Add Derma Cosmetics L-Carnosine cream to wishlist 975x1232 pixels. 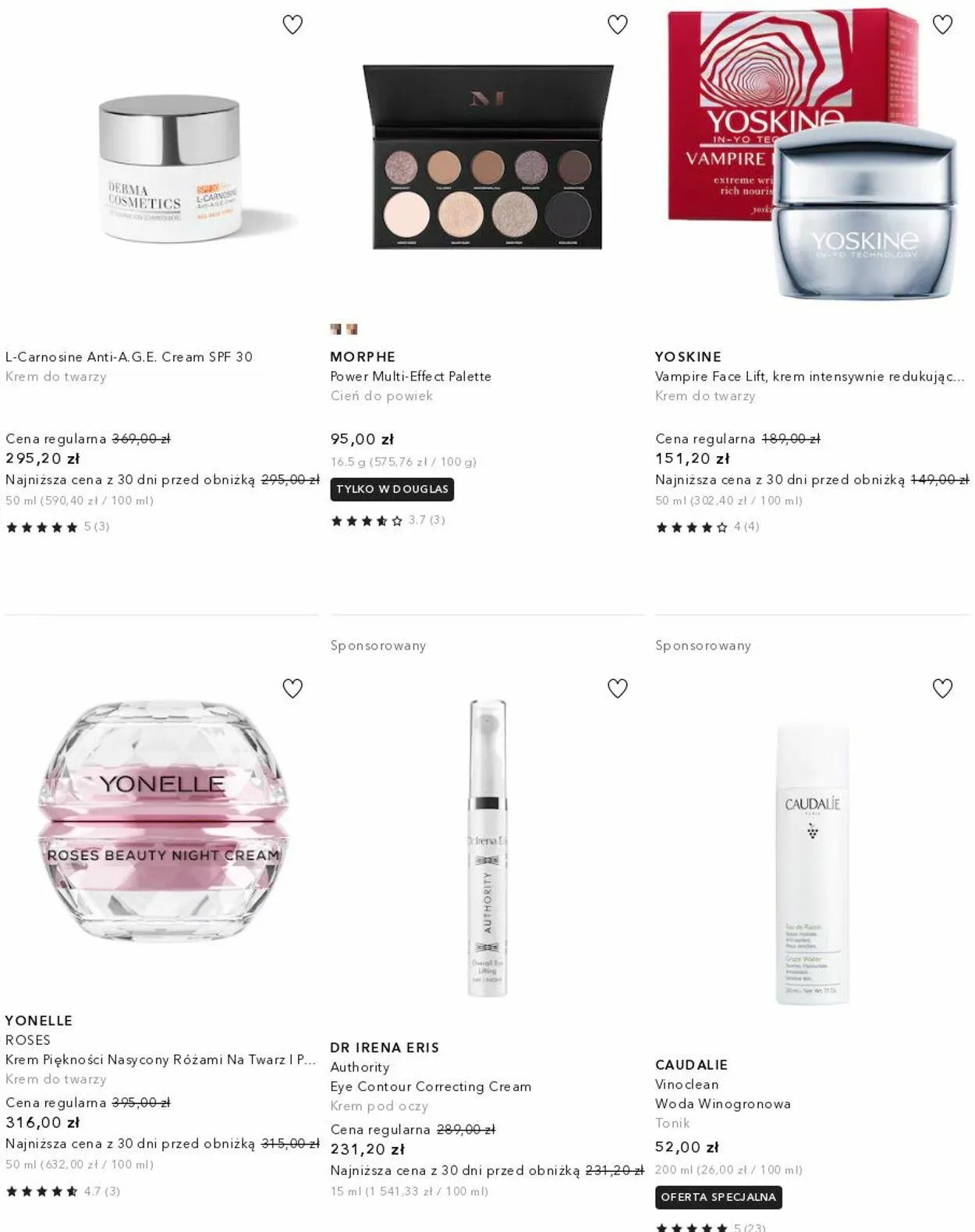[x=292, y=25]
